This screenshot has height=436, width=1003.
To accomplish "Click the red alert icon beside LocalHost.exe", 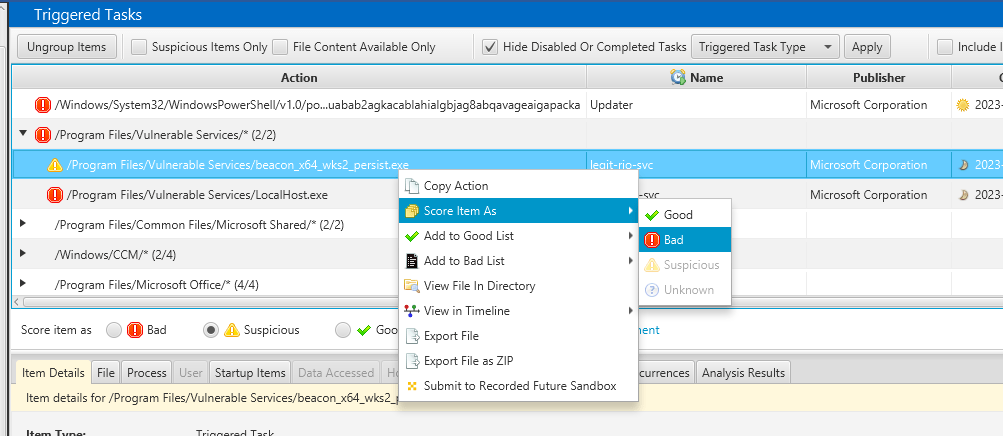I will pyautogui.click(x=55, y=195).
